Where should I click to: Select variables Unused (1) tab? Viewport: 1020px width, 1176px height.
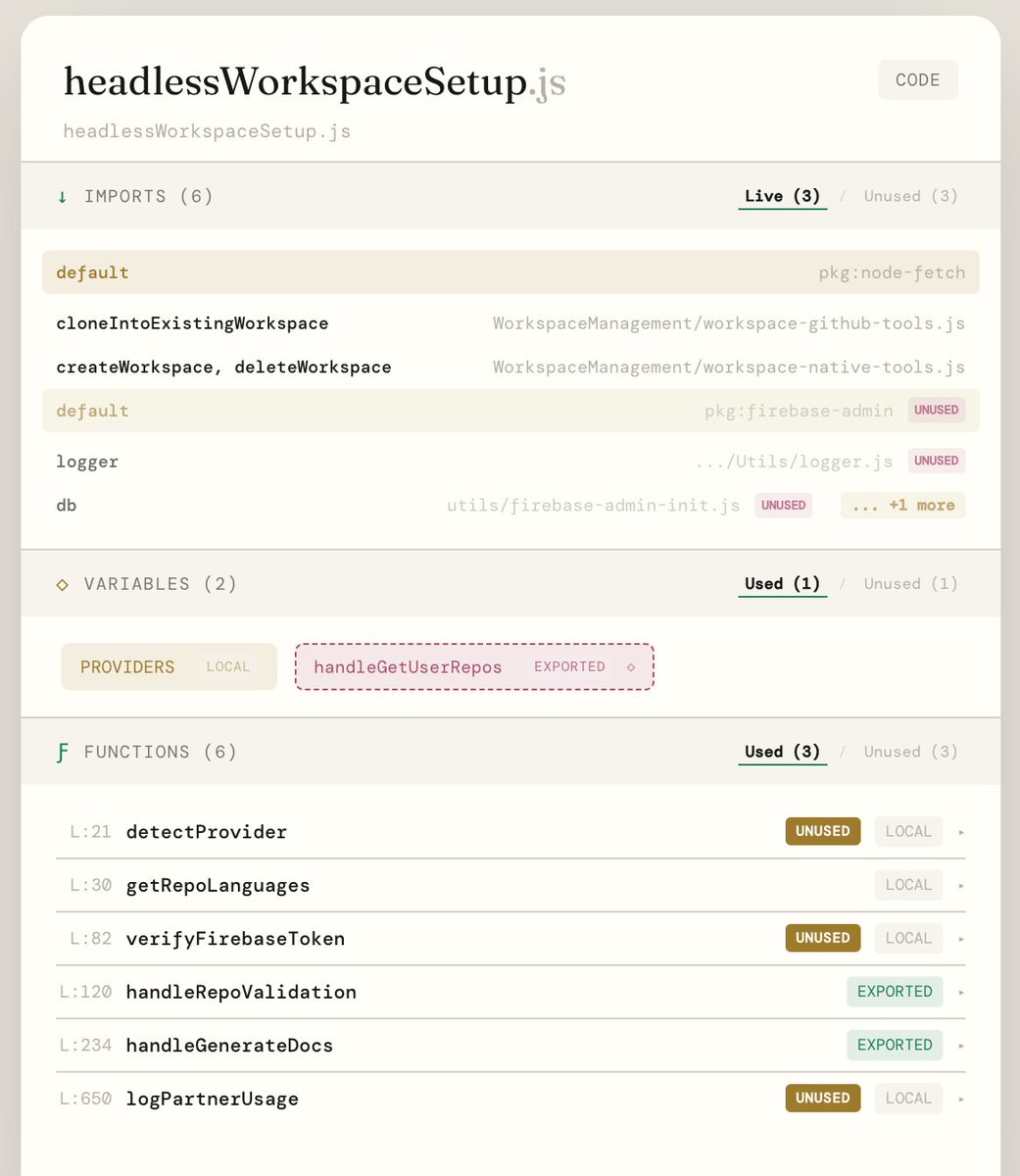click(910, 584)
